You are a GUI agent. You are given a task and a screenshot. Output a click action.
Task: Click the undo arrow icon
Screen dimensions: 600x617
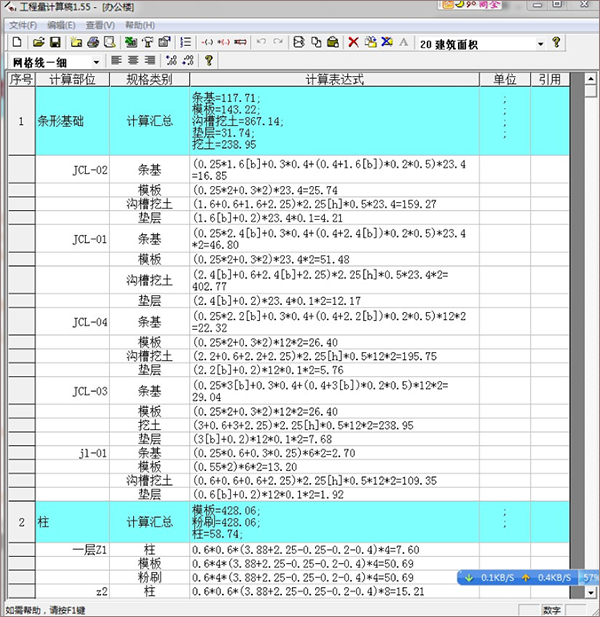click(x=261, y=42)
